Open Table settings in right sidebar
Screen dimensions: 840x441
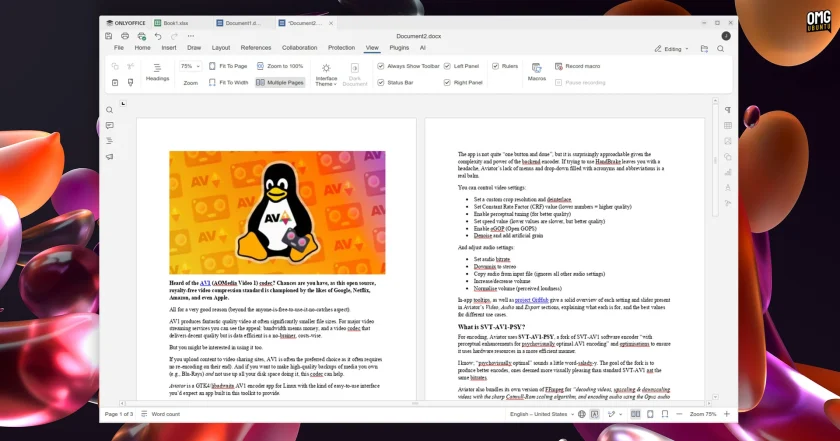(x=728, y=125)
